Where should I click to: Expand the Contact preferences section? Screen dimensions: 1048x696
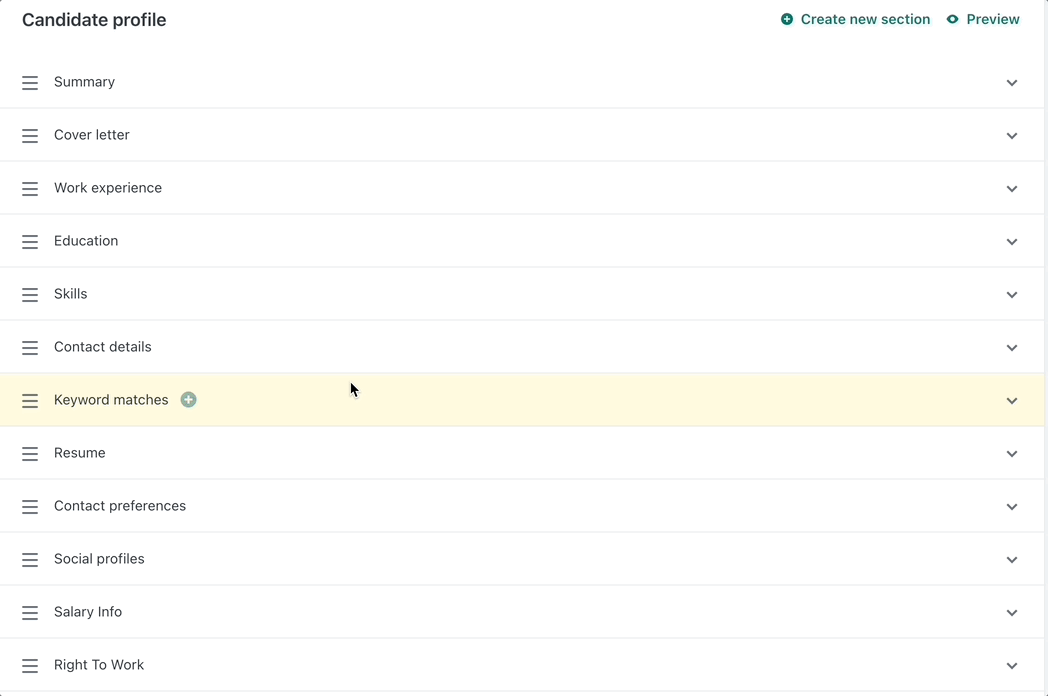click(x=1011, y=506)
